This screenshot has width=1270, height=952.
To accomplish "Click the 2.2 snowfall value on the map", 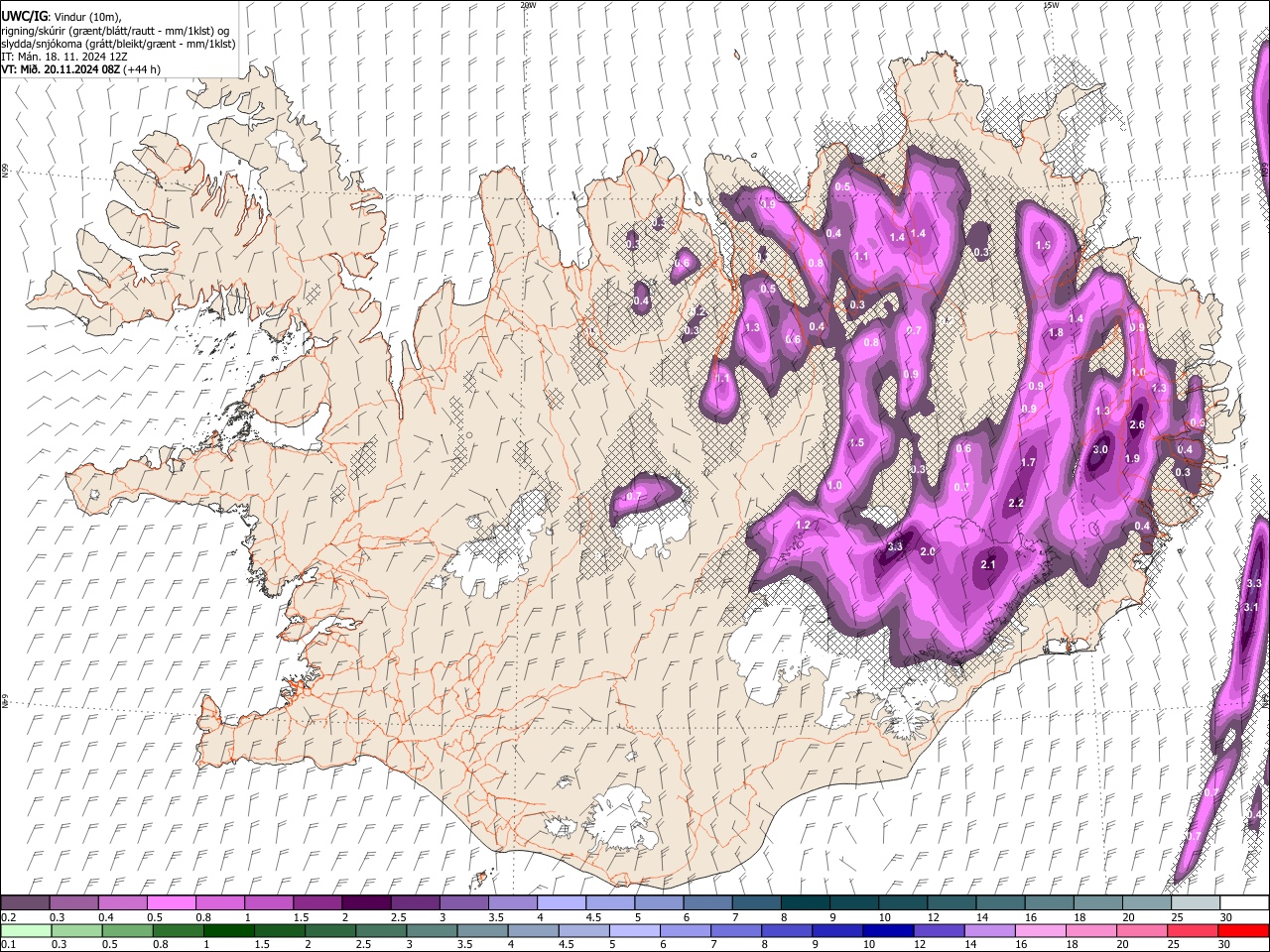I will (1016, 503).
